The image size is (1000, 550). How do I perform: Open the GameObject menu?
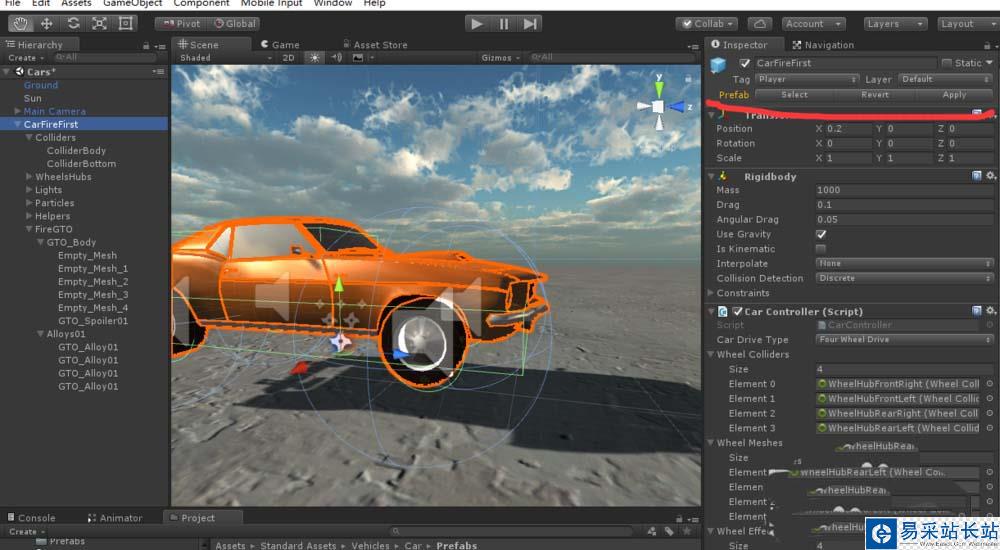tap(132, 4)
